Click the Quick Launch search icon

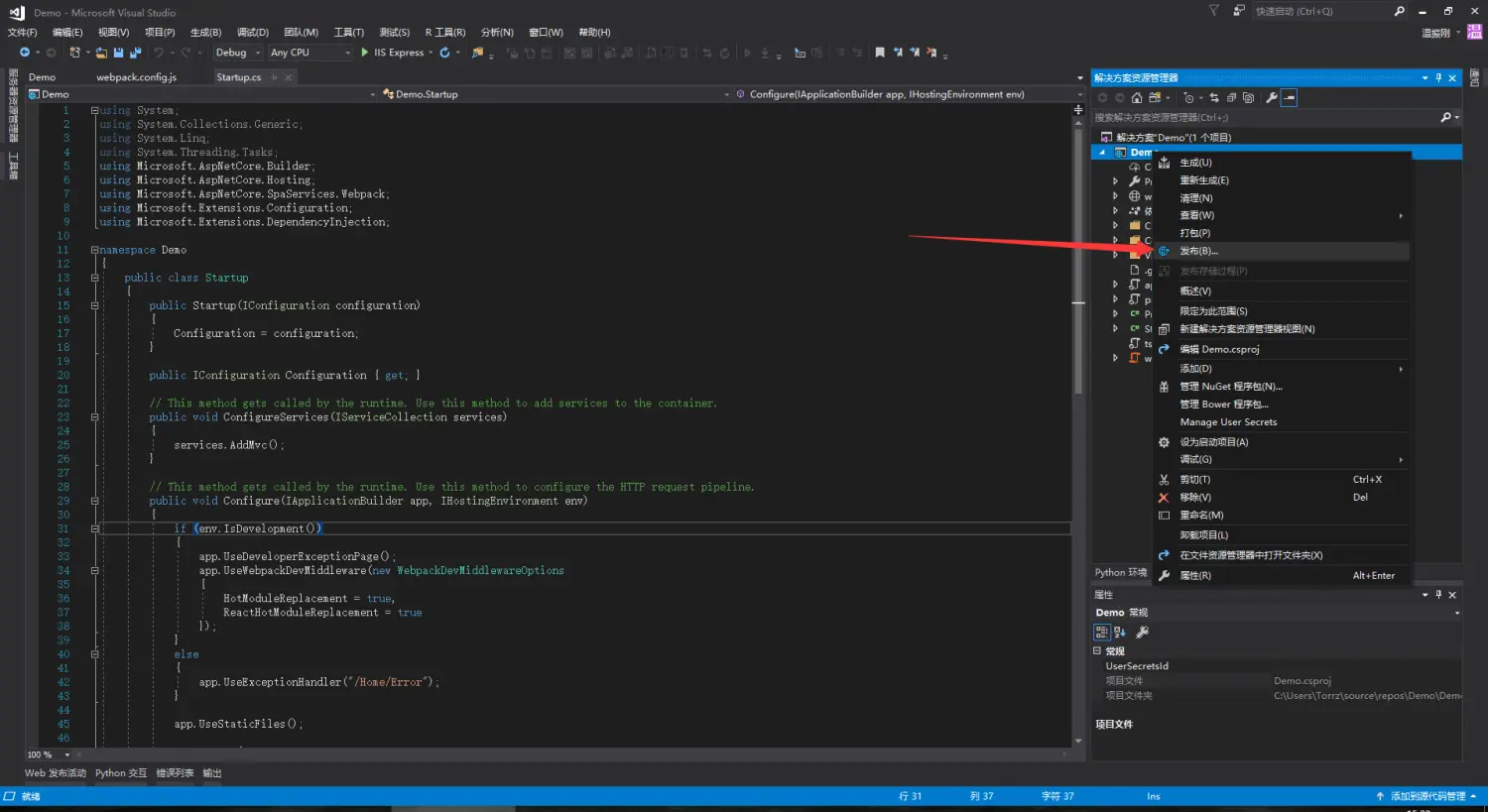coord(1399,11)
